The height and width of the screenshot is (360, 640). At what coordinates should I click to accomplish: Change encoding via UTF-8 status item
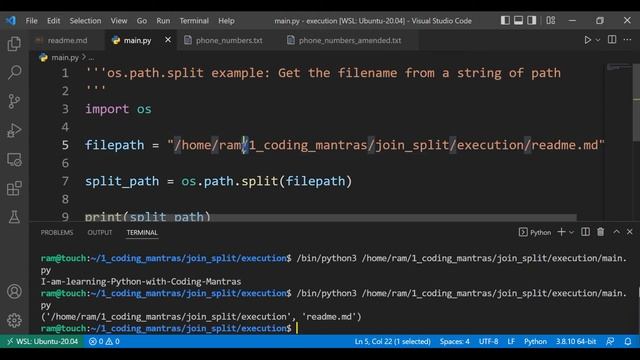click(x=489, y=341)
